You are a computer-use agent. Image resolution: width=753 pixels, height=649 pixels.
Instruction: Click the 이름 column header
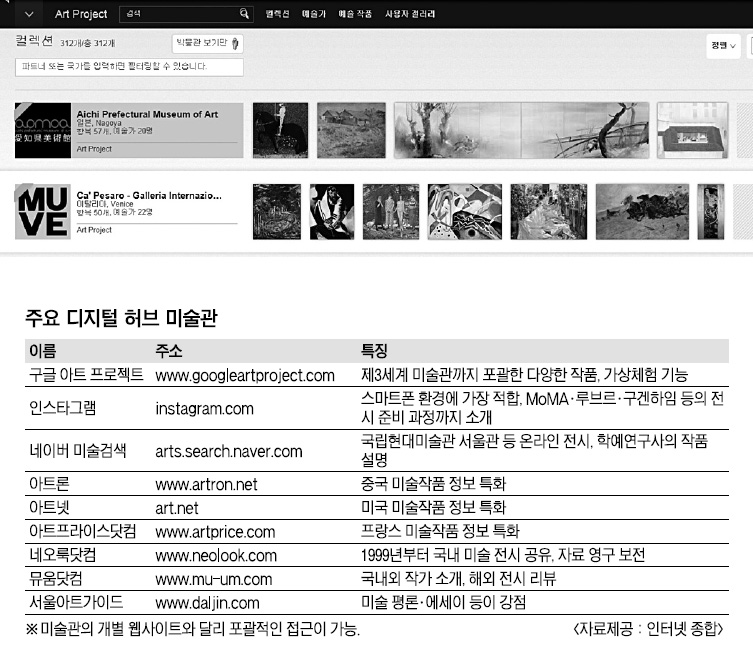[43, 351]
